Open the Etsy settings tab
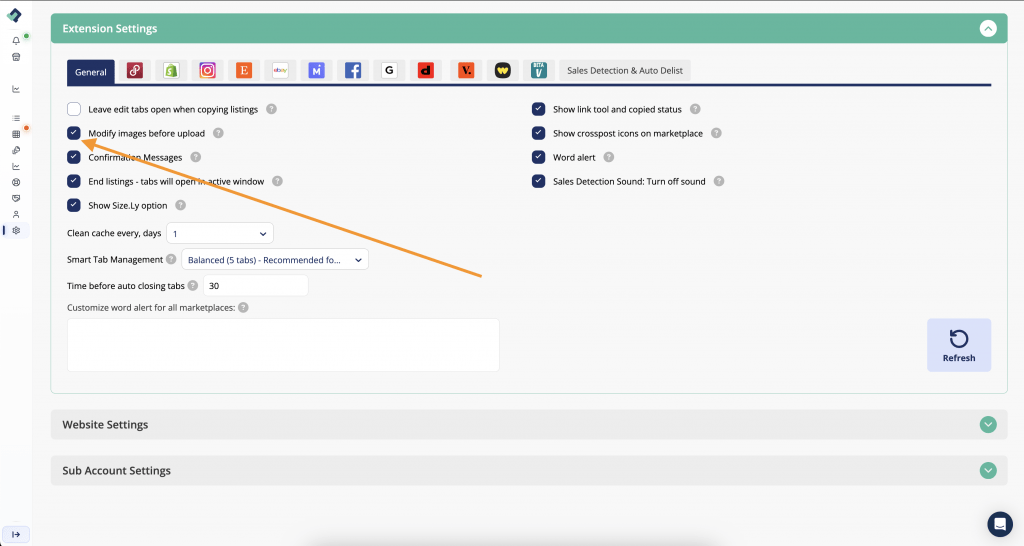 click(244, 71)
